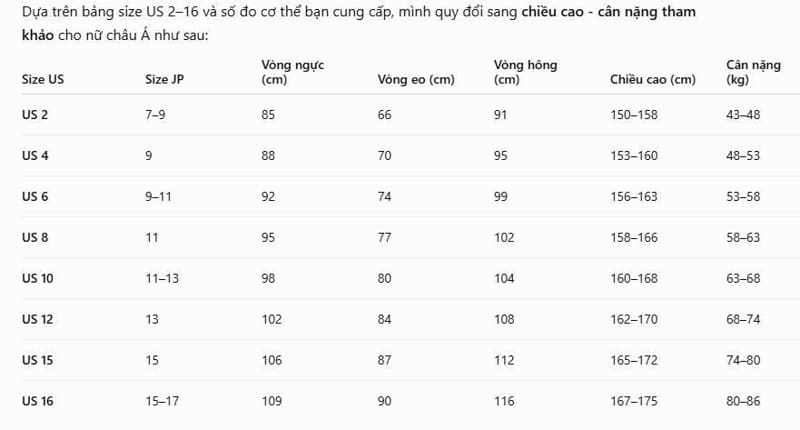Click the Vòng eo (cm) header
Screen dimensions: 800x430
[416, 80]
